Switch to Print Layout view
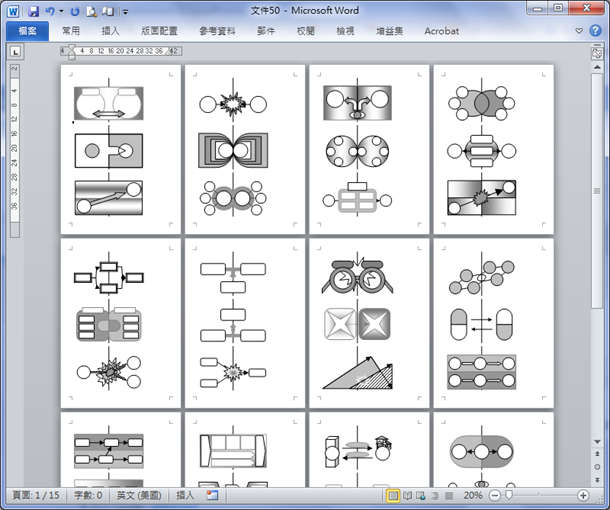Viewport: 610px width, 510px height. (x=393, y=495)
